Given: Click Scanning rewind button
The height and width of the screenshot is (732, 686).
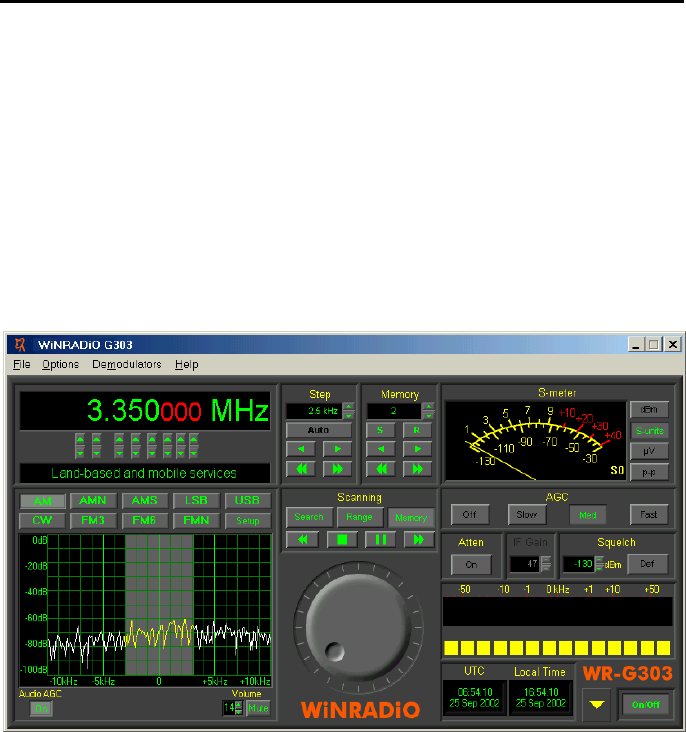Looking at the screenshot, I should coord(303,540).
